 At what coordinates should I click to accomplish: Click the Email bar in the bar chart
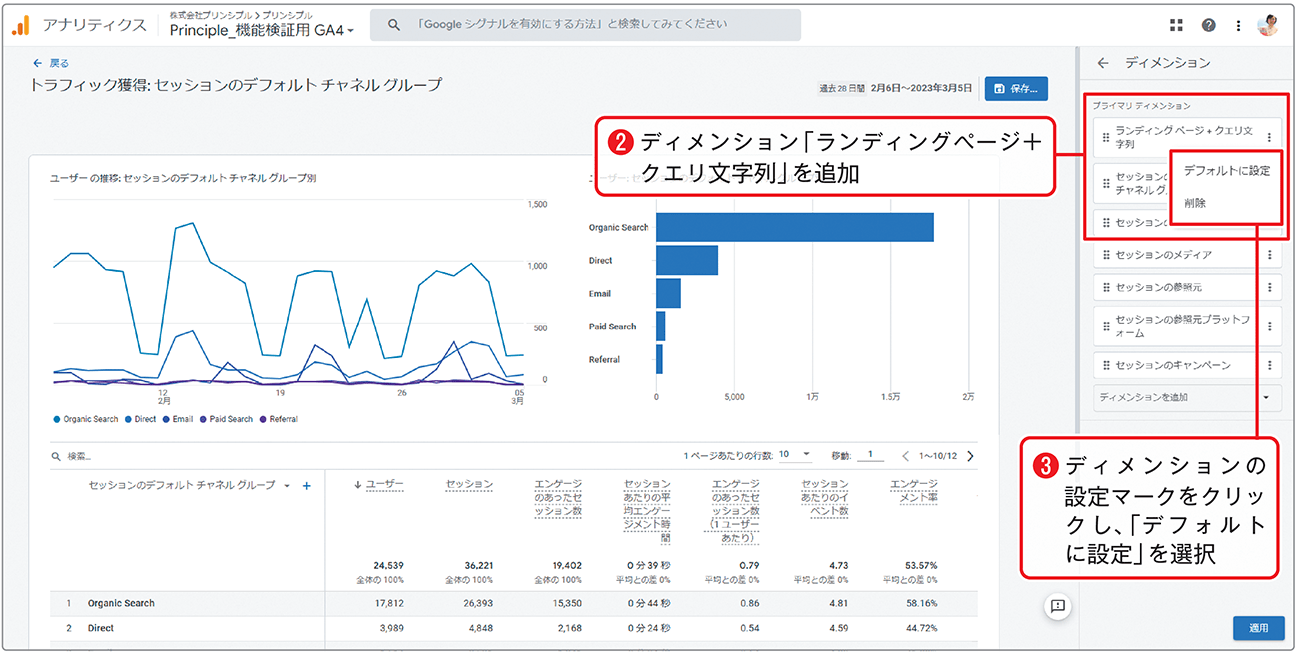[x=668, y=293]
